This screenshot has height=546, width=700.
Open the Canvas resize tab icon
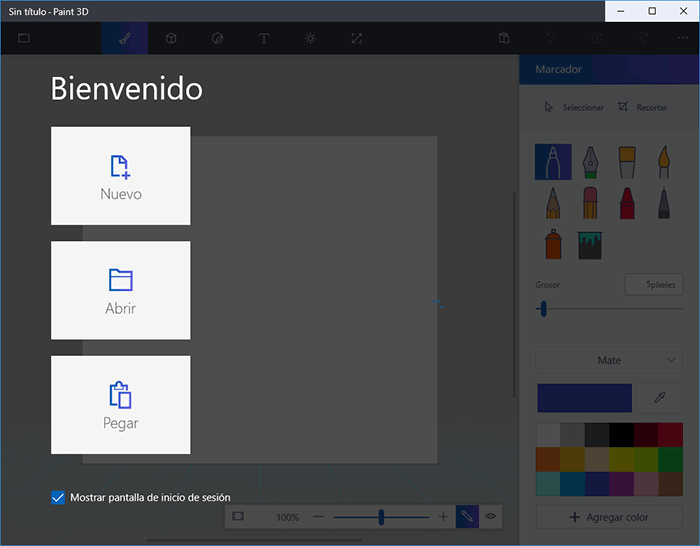pyautogui.click(x=357, y=38)
